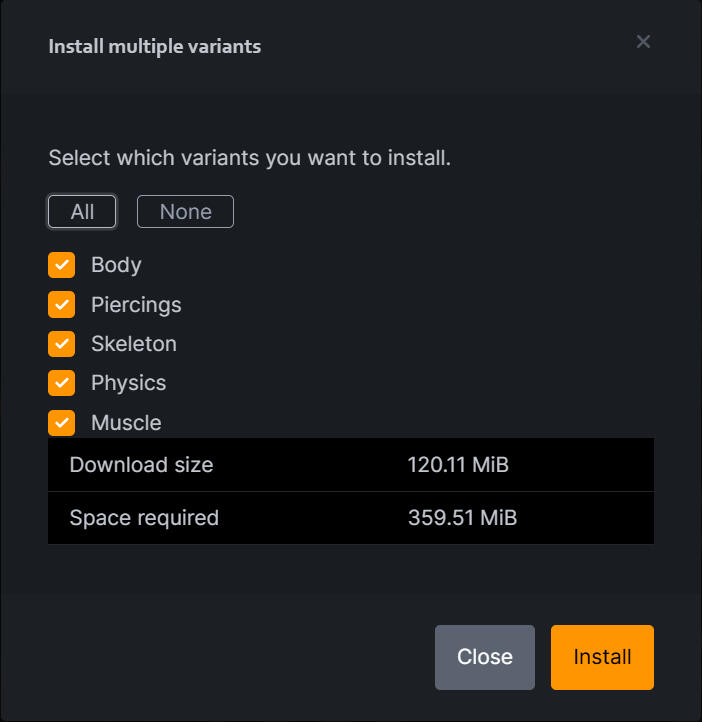Untick the Physics checkbox

62,383
